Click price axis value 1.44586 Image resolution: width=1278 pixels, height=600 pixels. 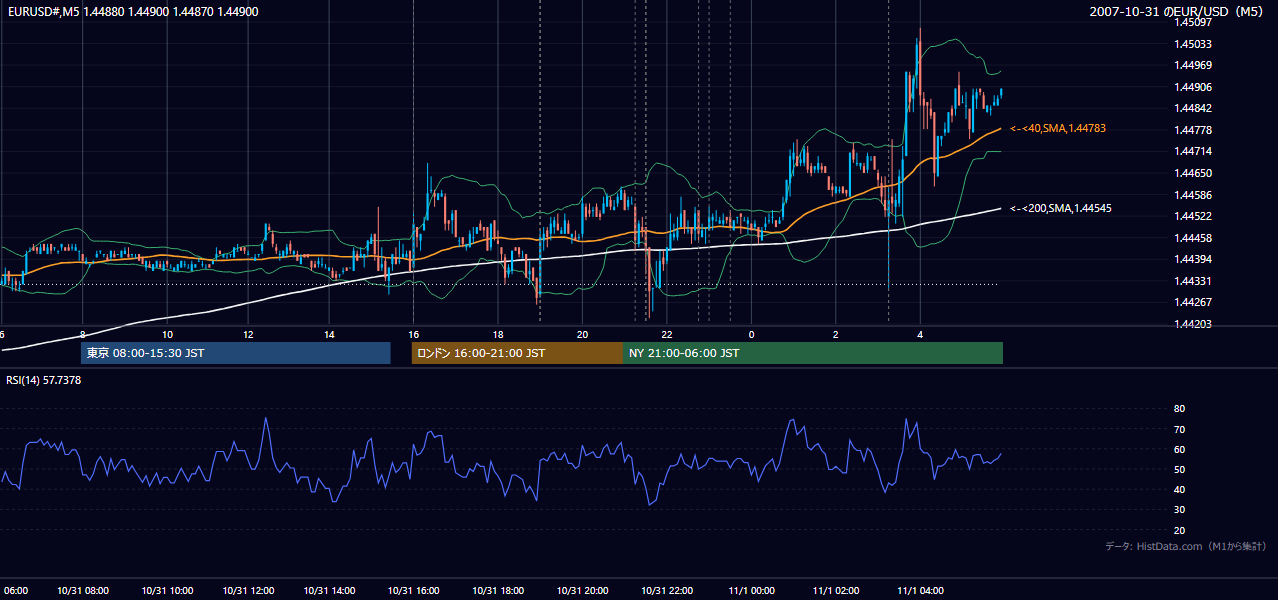coord(1192,195)
